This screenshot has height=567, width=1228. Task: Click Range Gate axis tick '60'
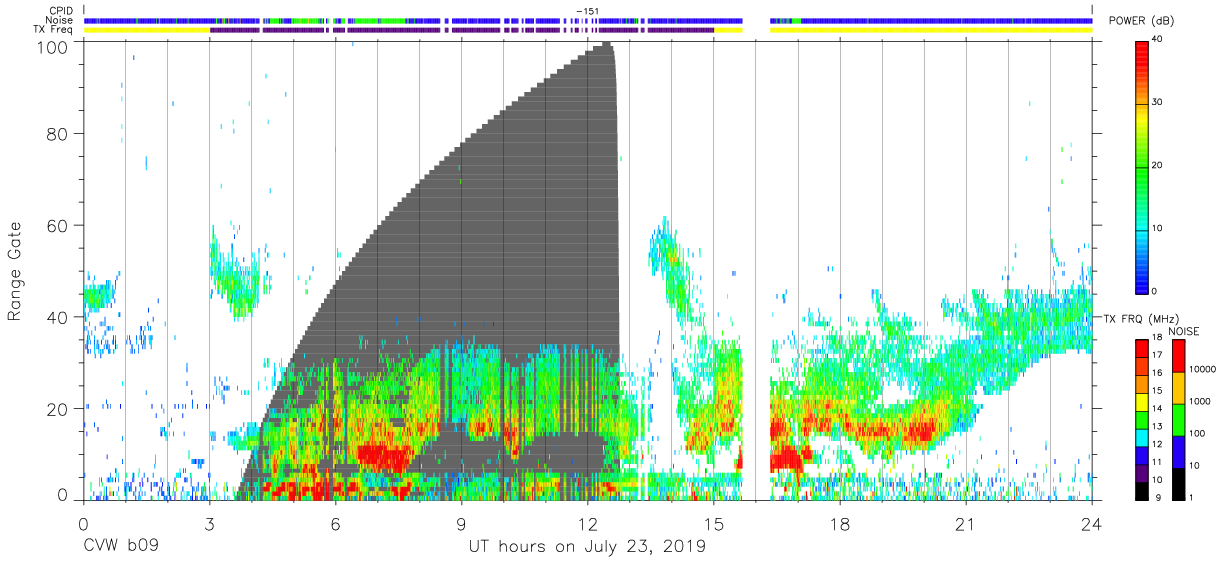tap(59, 225)
